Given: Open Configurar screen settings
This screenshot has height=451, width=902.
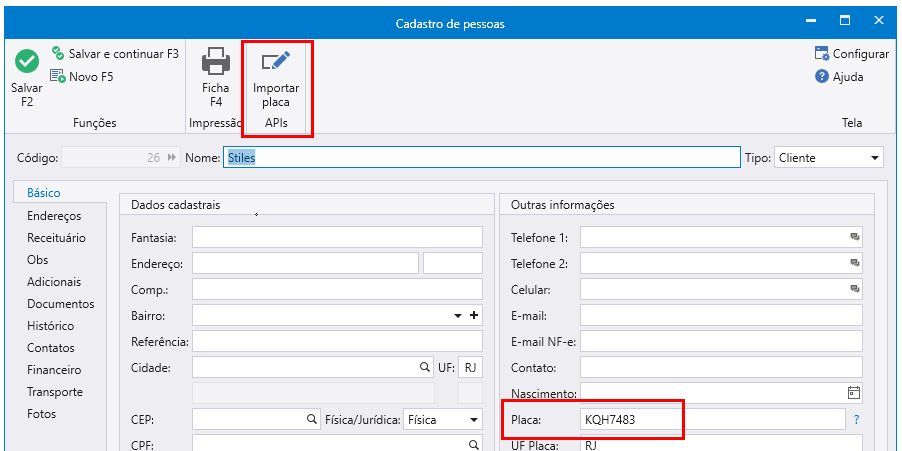Looking at the screenshot, I should [x=851, y=54].
